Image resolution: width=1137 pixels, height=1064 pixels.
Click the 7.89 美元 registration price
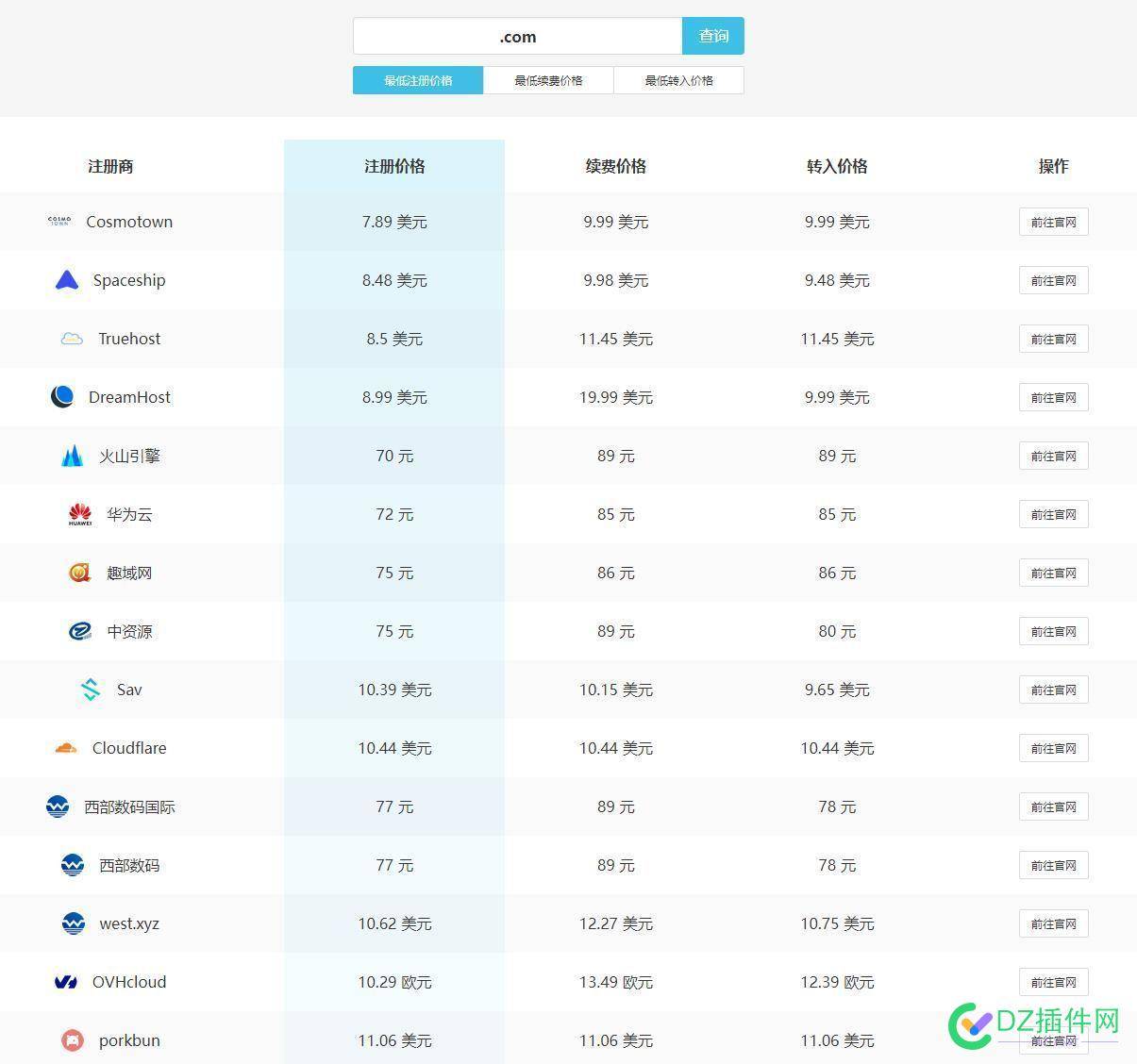pyautogui.click(x=394, y=222)
